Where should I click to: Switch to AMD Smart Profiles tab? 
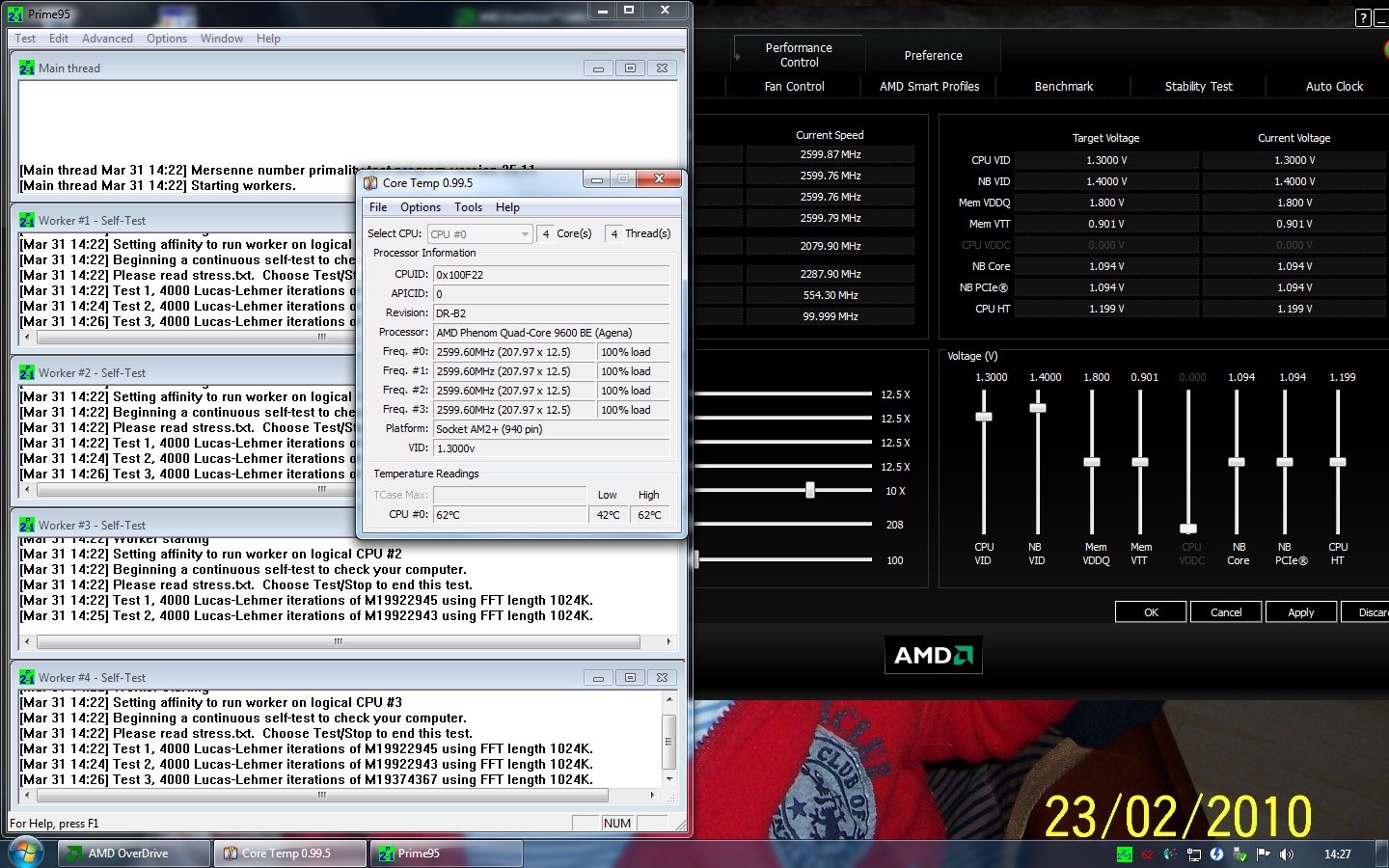pos(929,87)
